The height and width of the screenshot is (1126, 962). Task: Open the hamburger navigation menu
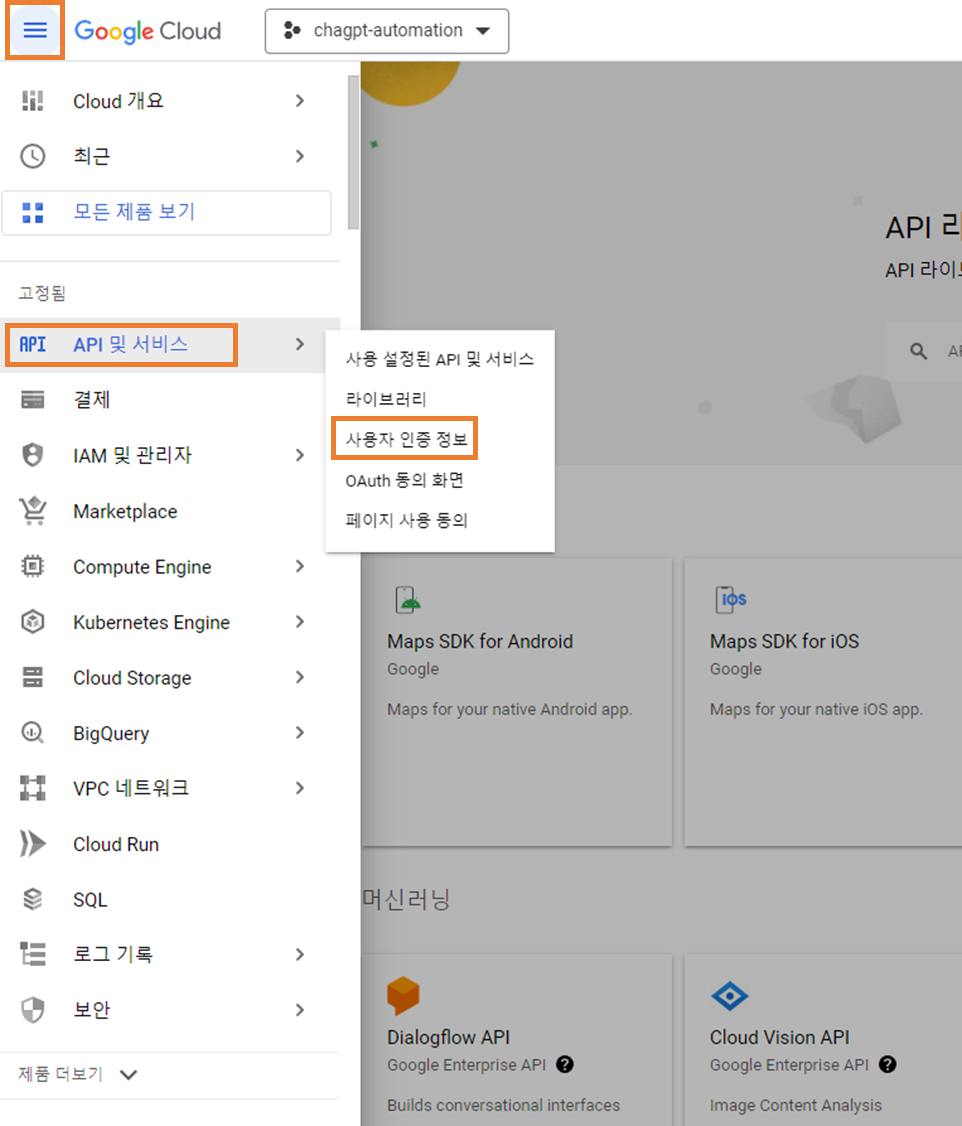34,30
